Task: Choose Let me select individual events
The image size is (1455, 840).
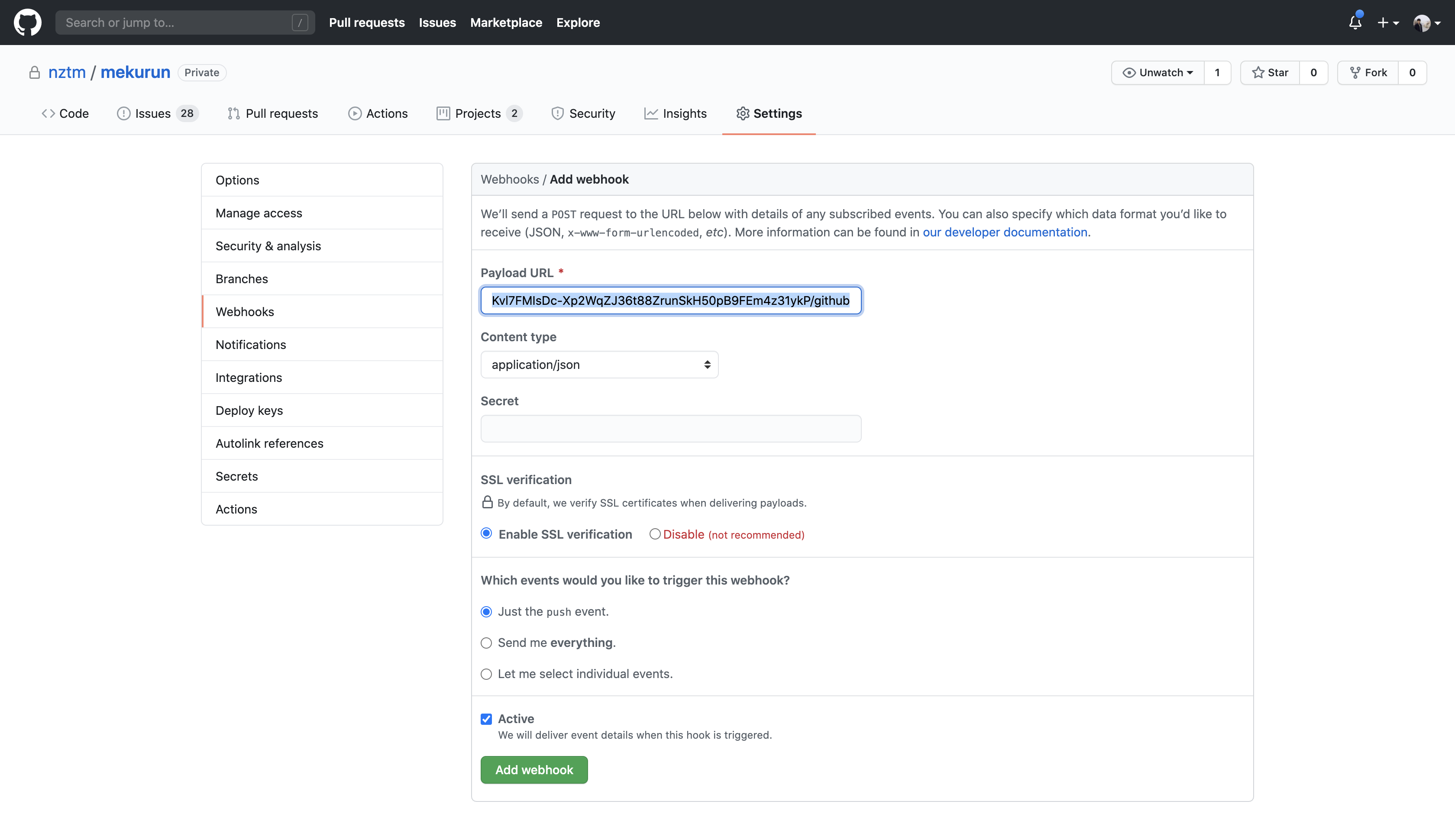Action: pos(486,674)
